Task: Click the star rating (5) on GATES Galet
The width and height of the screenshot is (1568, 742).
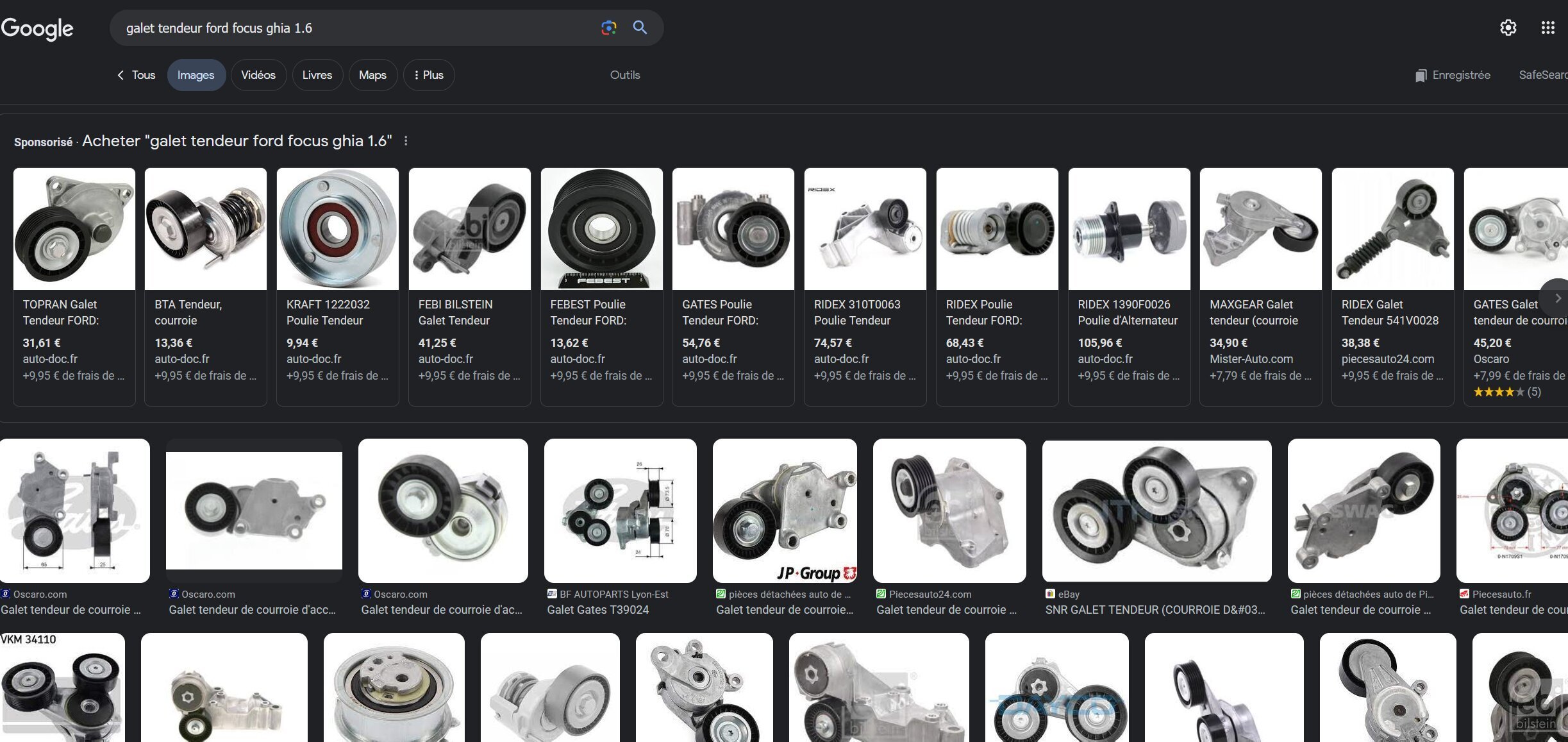Action: point(1506,392)
